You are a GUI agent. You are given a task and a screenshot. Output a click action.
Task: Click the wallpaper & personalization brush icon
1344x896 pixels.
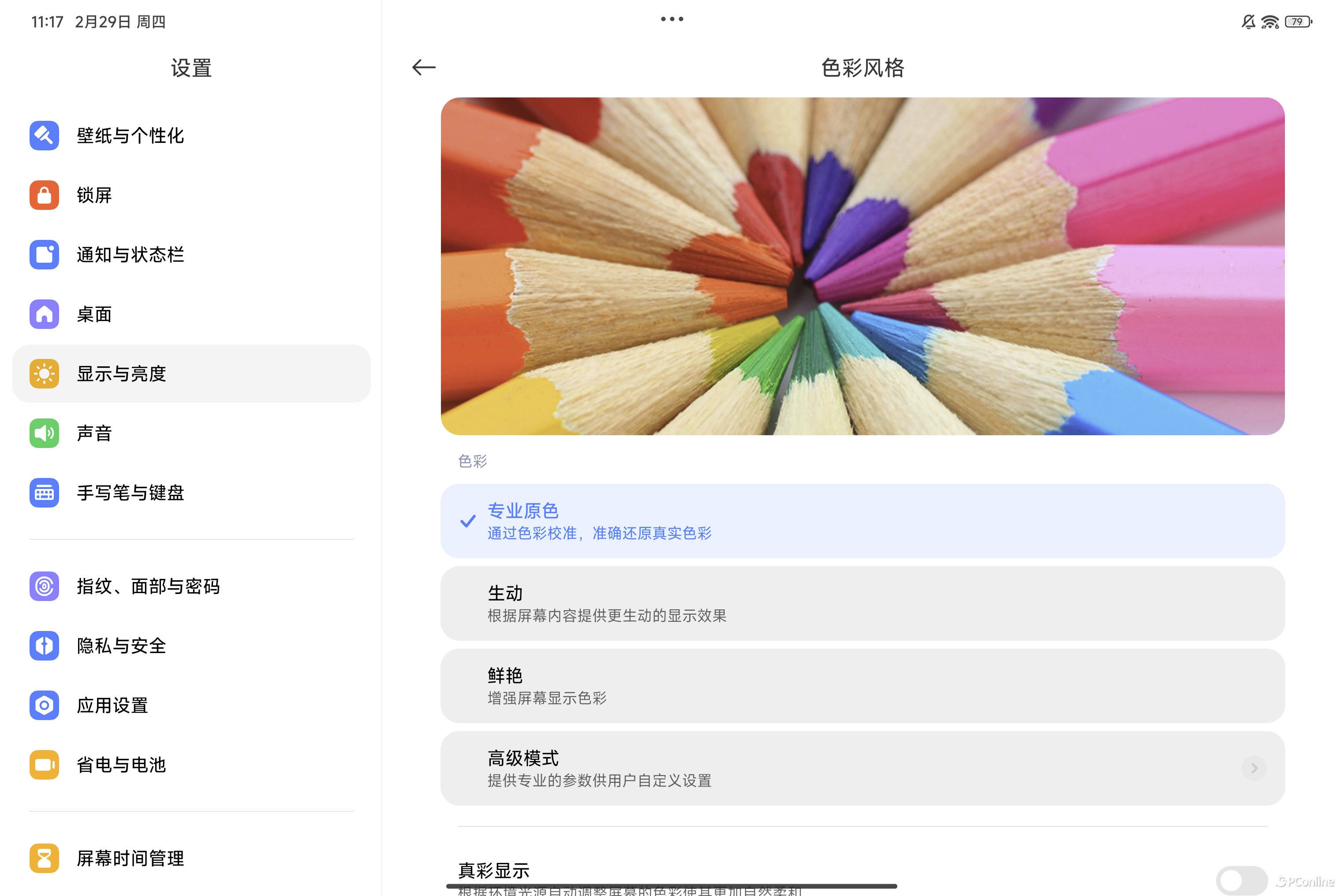[x=44, y=135]
